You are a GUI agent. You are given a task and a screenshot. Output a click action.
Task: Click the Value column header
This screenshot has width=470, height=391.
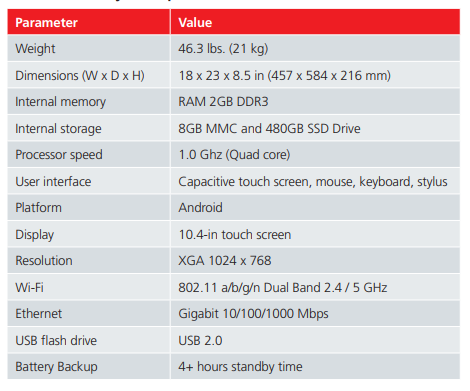click(195, 23)
